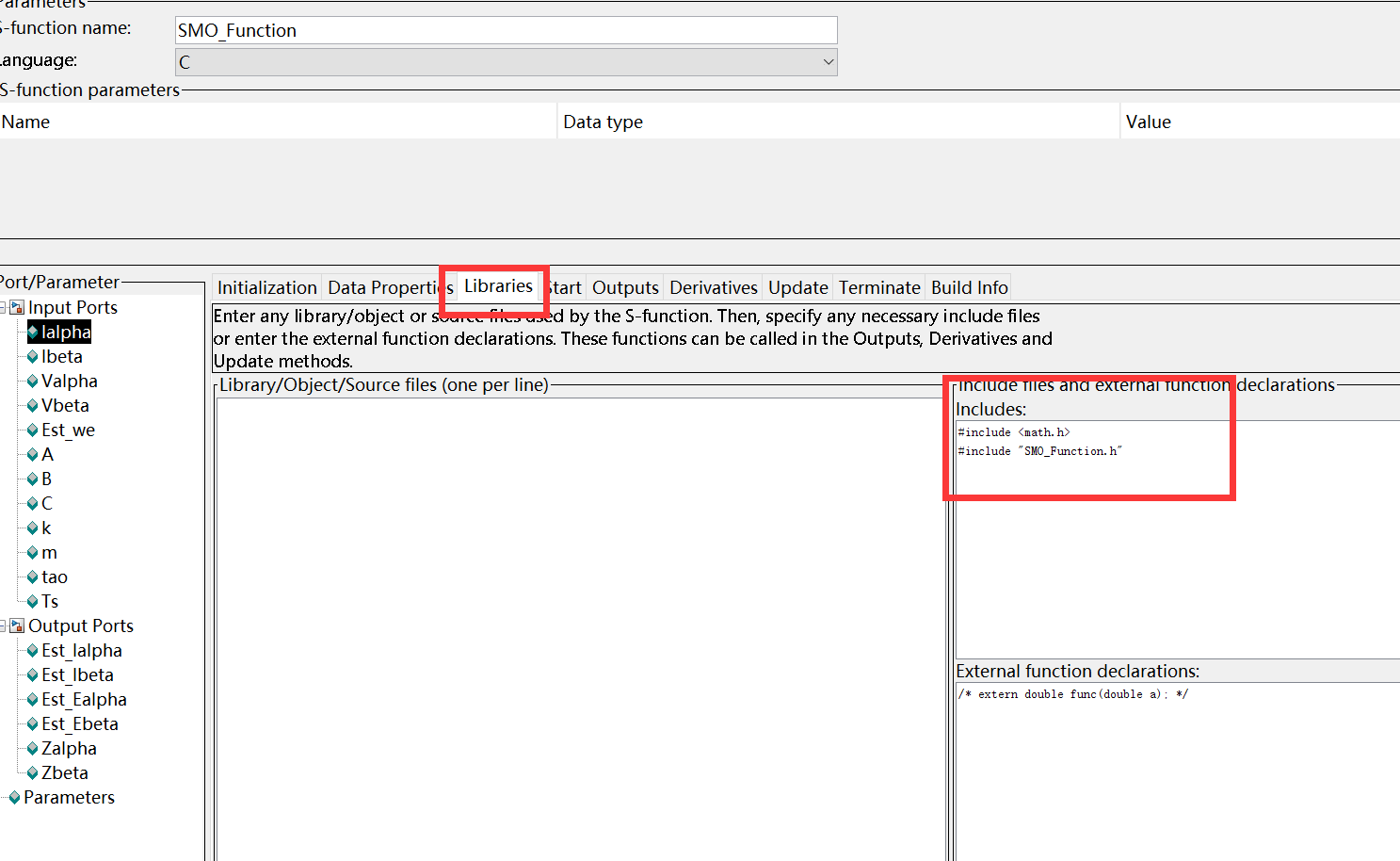This screenshot has width=1400, height=861.
Task: Select input port A
Action: (47, 455)
